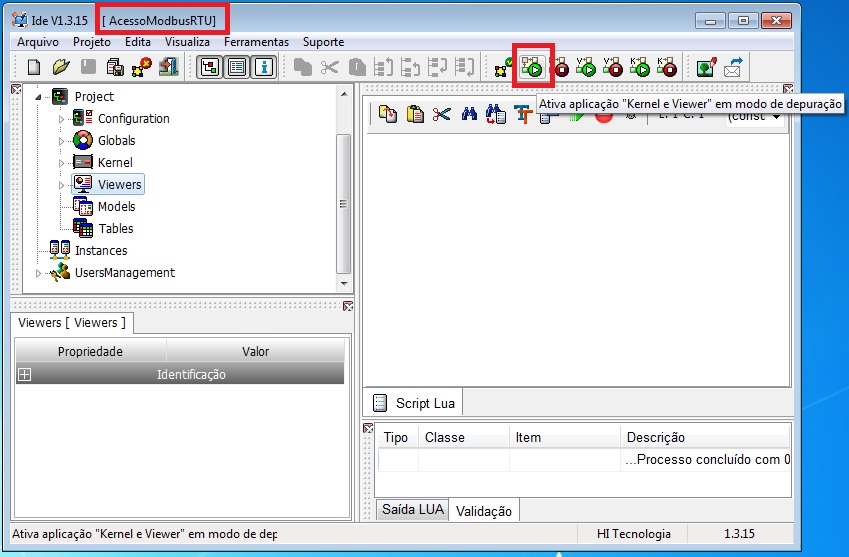The image size is (849, 557).
Task: Create a new project file
Action: (x=34, y=67)
